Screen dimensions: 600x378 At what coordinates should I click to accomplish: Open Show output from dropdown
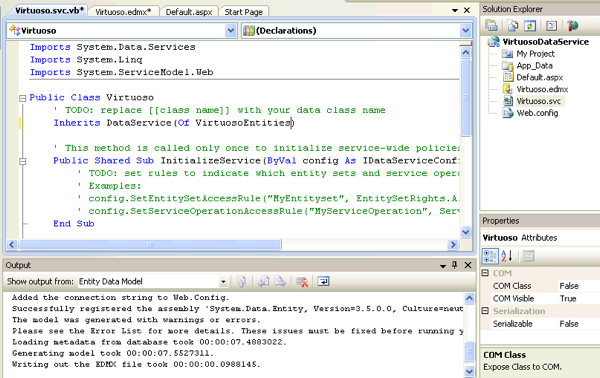point(223,282)
